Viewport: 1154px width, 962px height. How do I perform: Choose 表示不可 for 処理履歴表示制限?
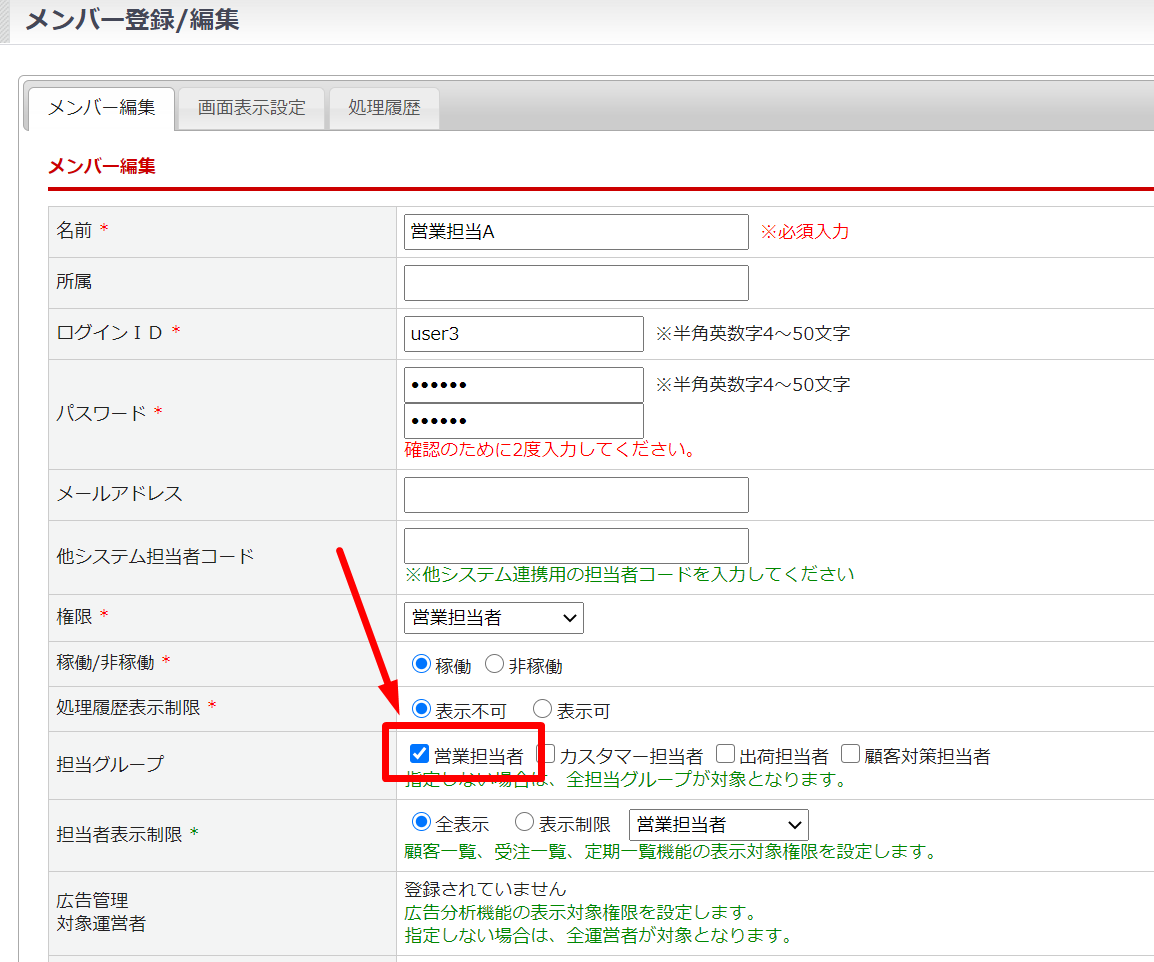(x=421, y=709)
